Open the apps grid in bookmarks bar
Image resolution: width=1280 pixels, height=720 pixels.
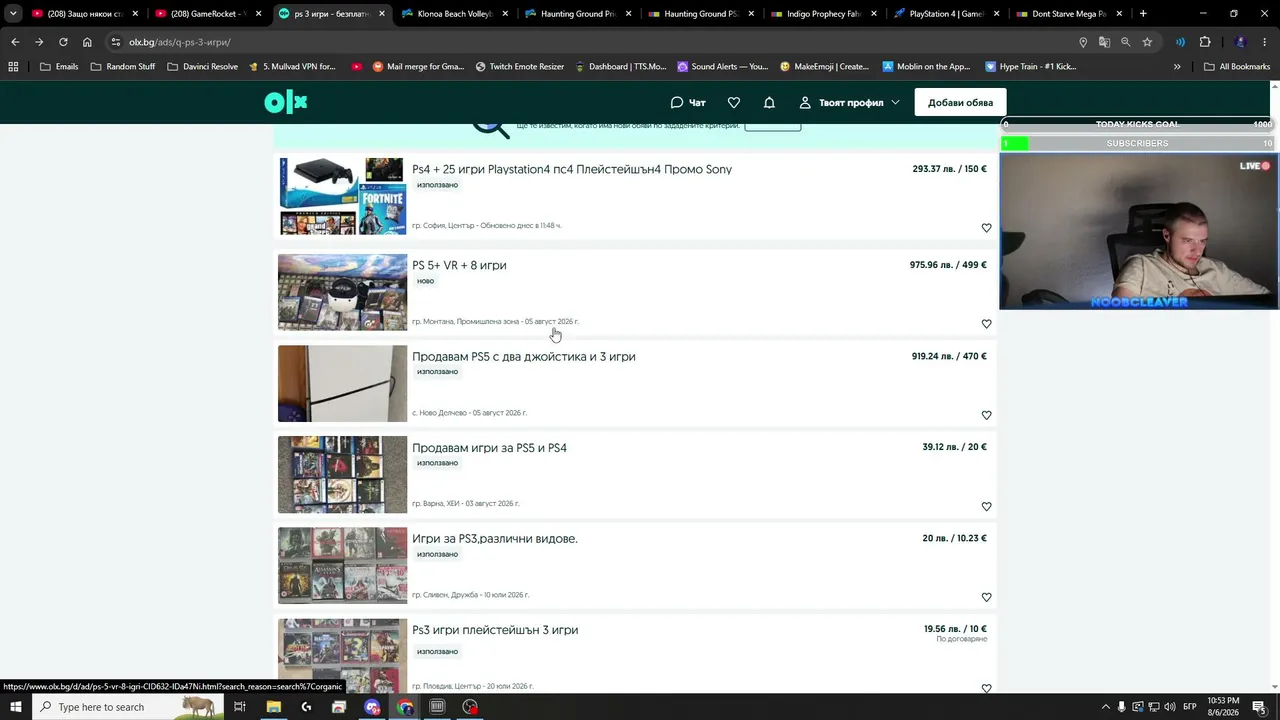[x=13, y=67]
